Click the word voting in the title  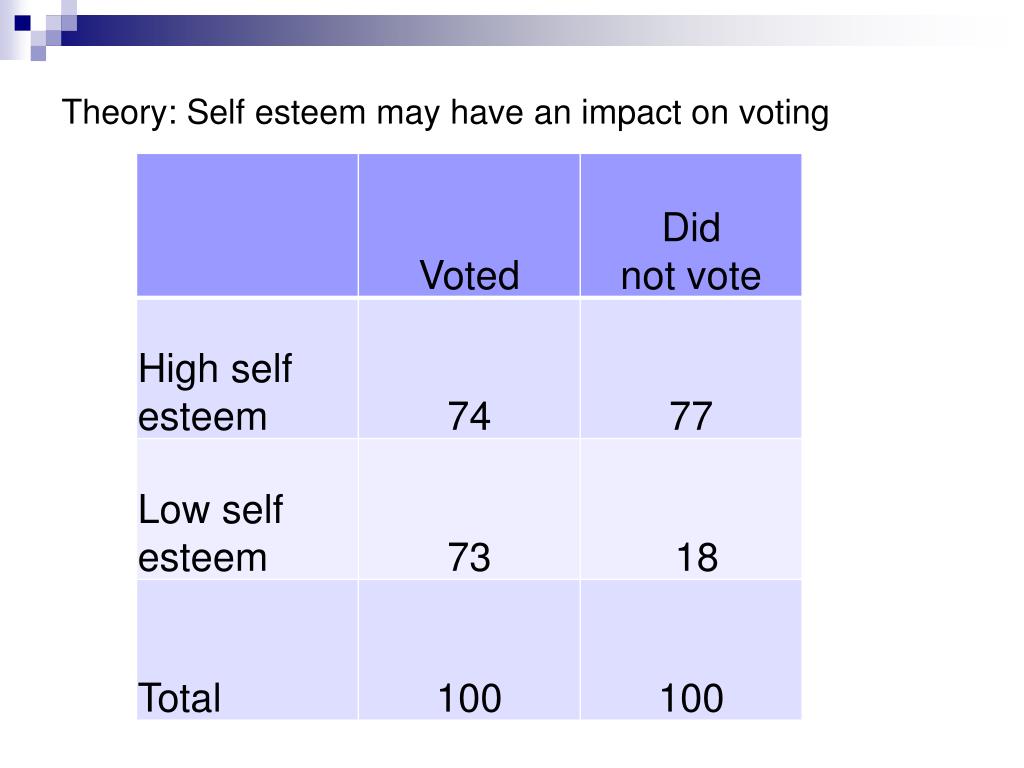pyautogui.click(x=784, y=114)
